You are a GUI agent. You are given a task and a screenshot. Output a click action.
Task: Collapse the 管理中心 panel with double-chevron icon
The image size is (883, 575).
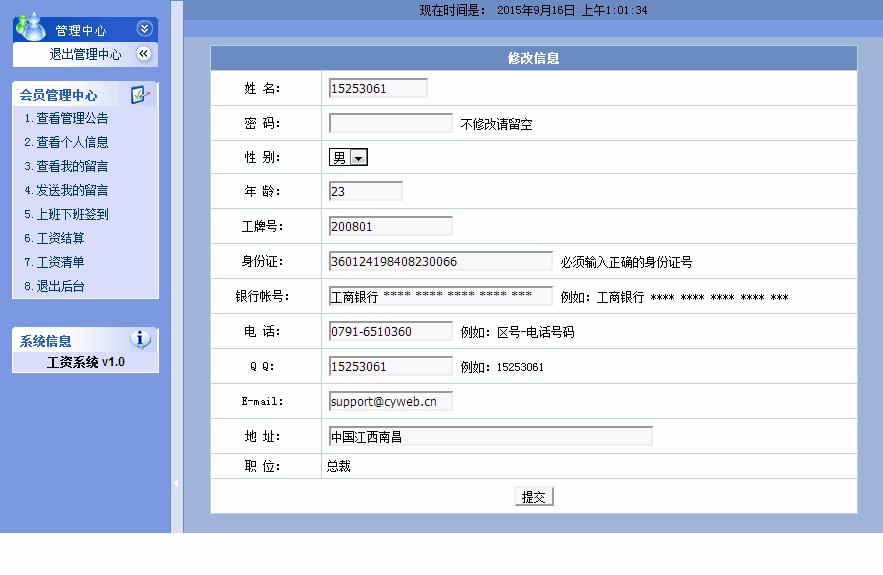144,28
